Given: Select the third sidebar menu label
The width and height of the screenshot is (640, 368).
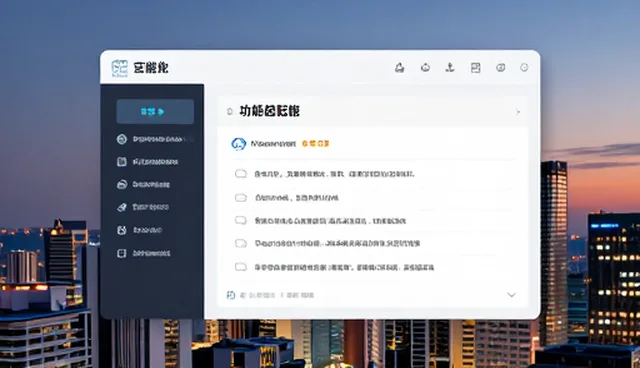Looking at the screenshot, I should pyautogui.click(x=151, y=184).
